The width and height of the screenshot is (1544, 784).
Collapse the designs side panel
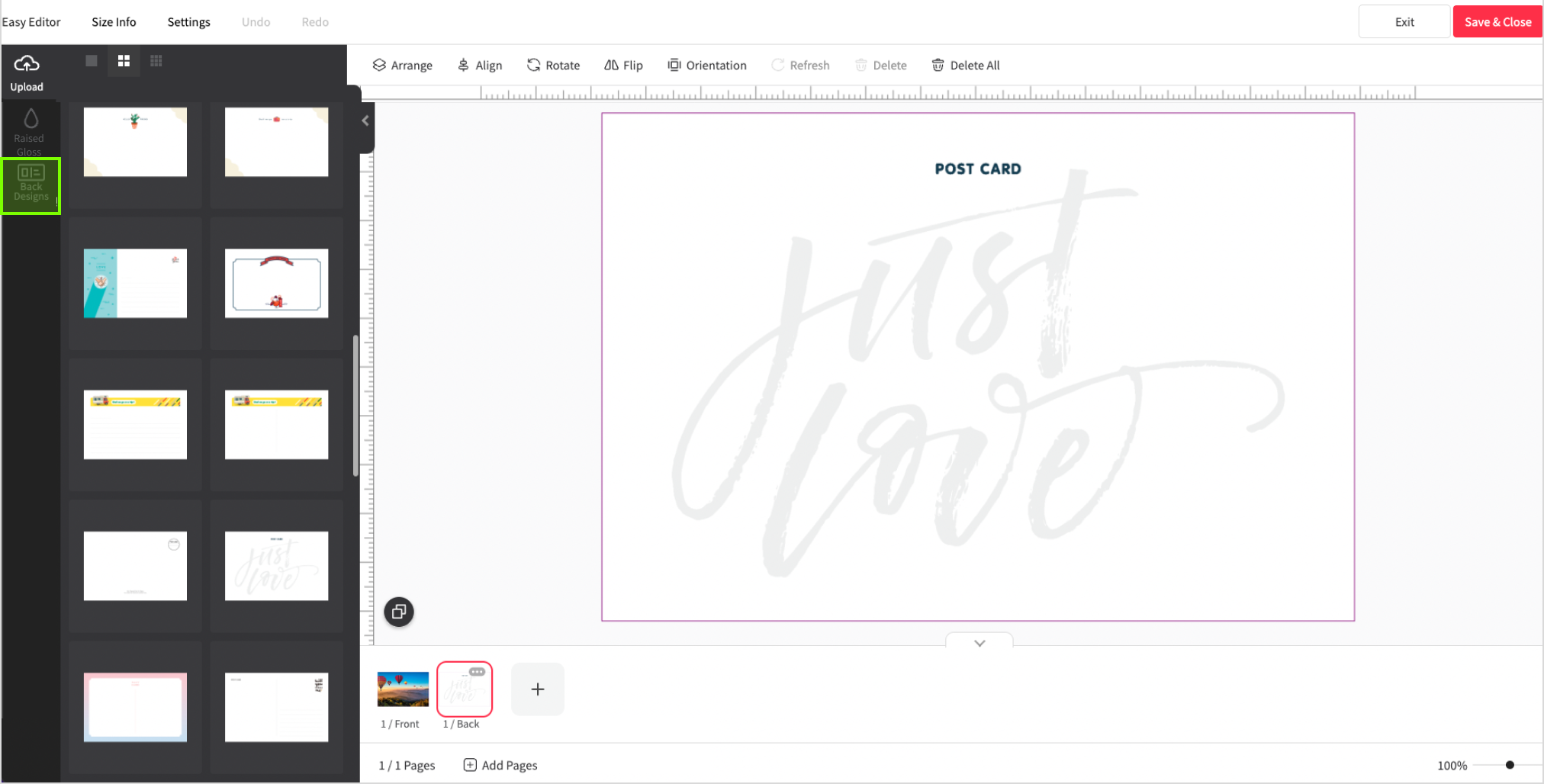tap(365, 120)
